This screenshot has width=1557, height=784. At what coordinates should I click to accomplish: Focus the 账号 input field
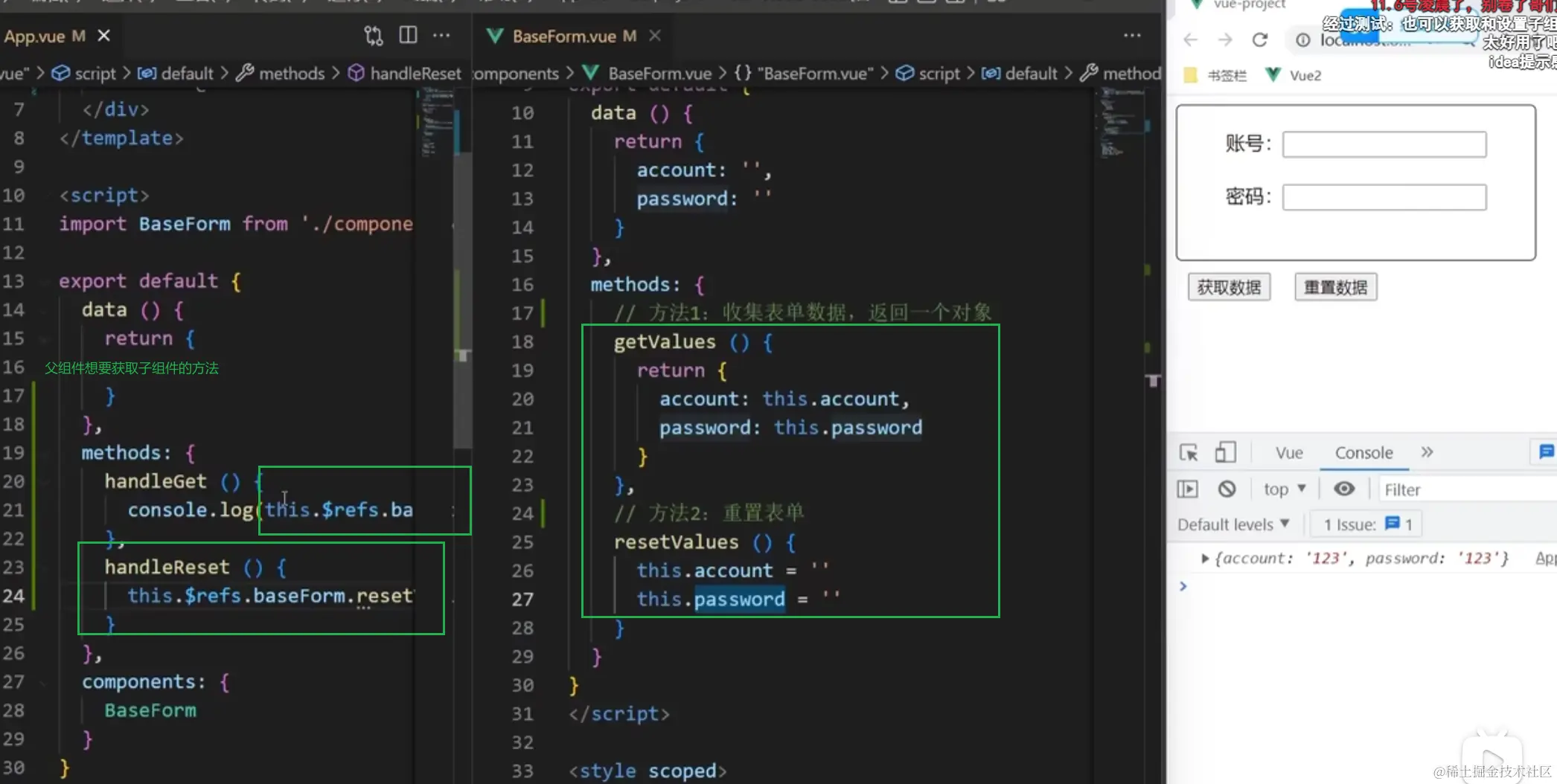(x=1384, y=144)
